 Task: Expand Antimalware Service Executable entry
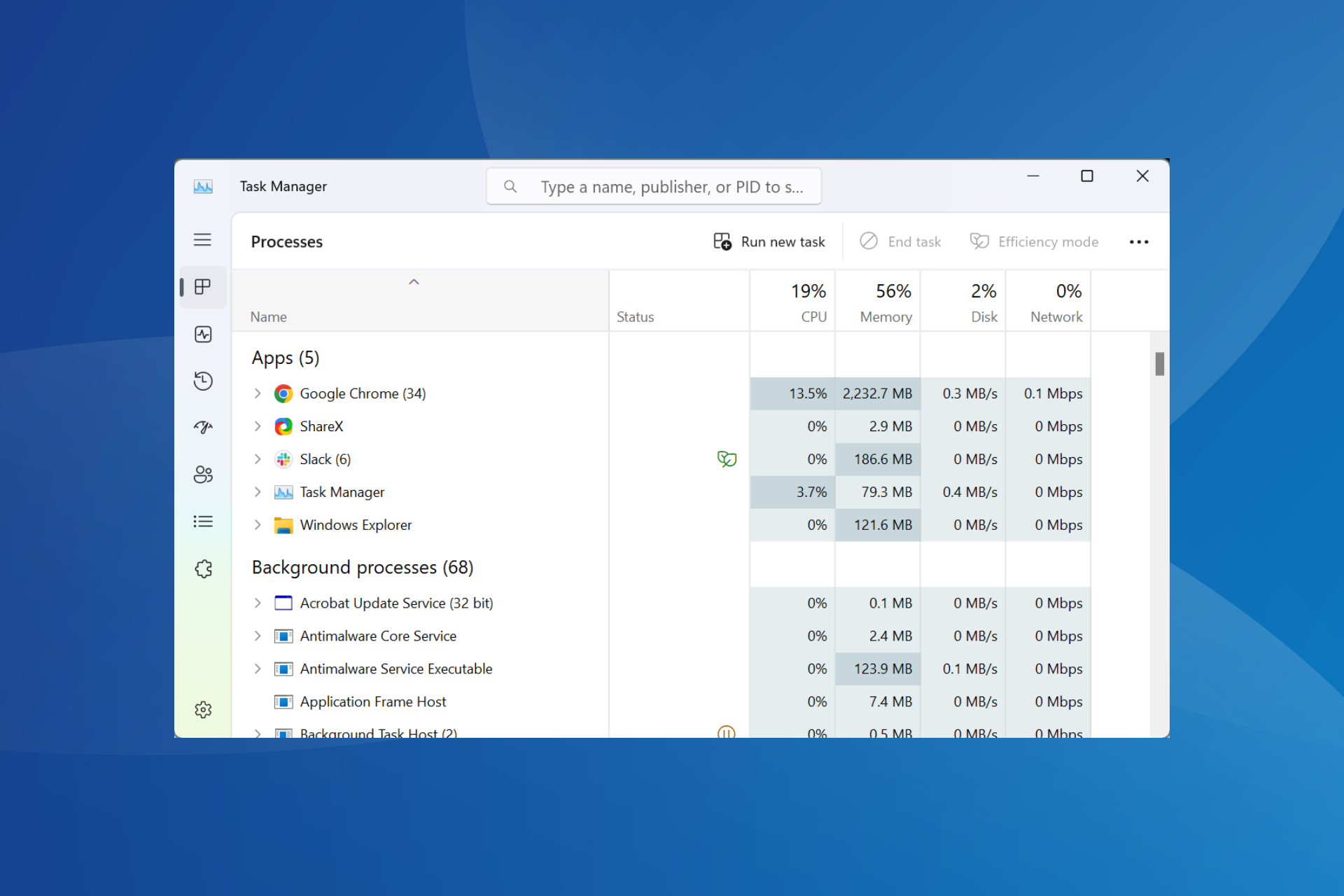point(258,668)
